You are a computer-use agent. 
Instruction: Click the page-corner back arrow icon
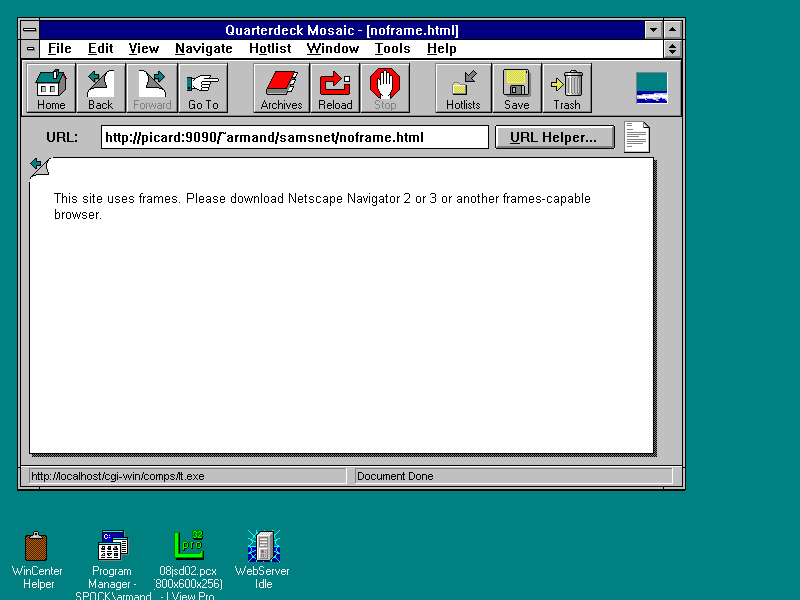(x=38, y=165)
